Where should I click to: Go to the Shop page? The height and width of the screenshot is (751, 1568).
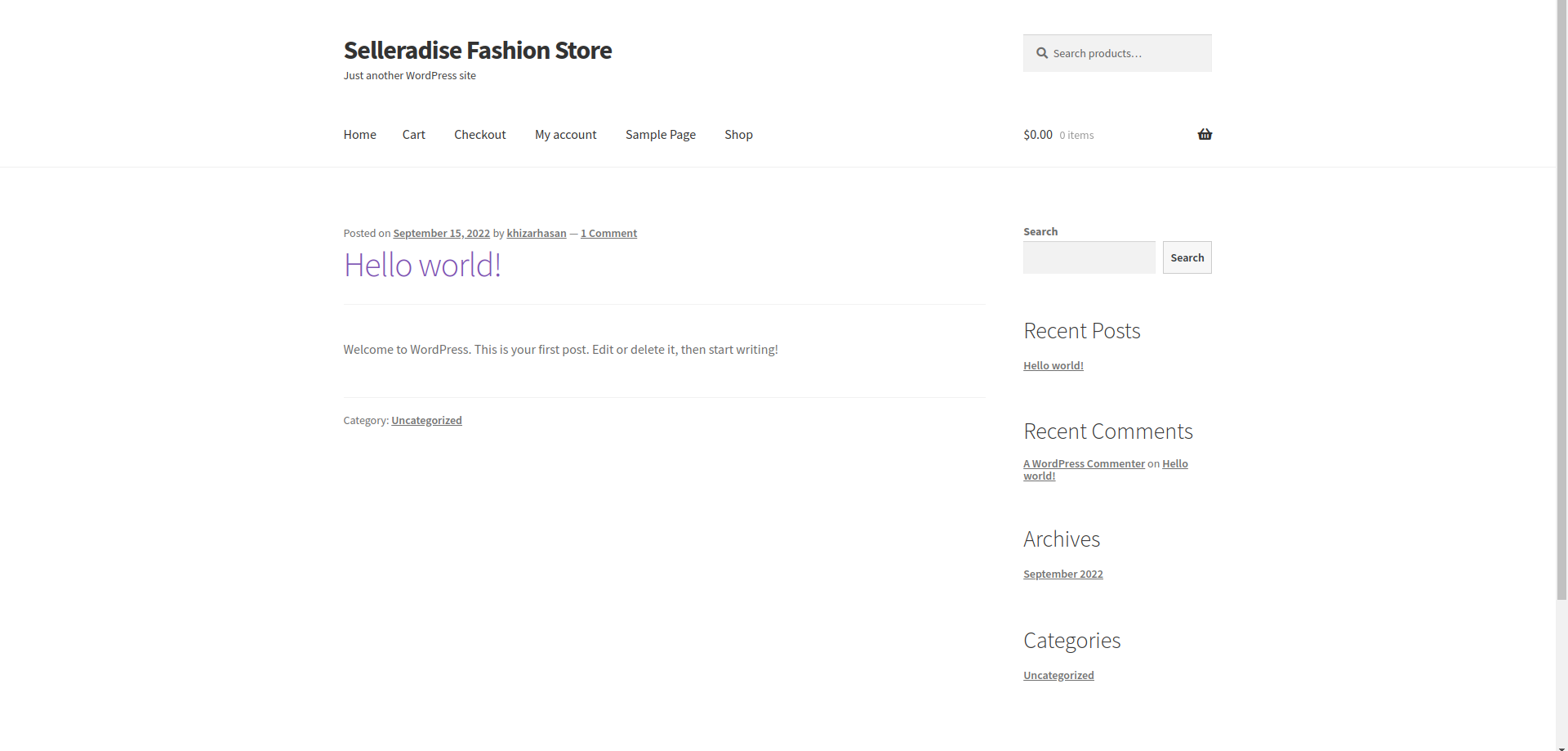click(x=738, y=135)
